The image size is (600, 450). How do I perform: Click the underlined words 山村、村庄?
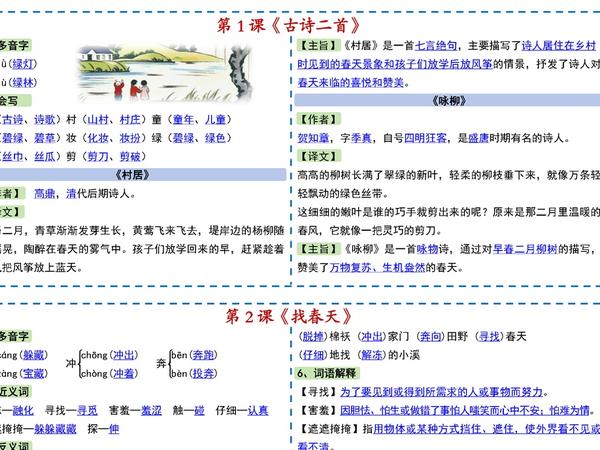tap(114, 119)
